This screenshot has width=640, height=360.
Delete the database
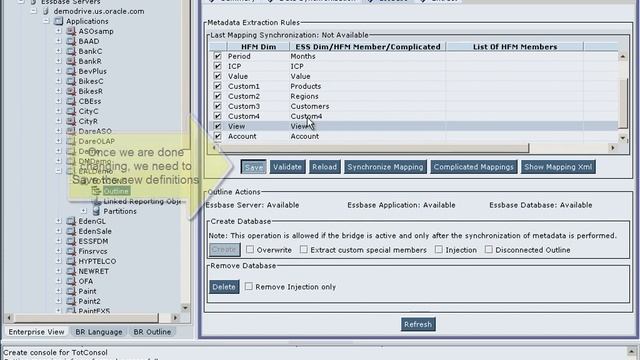click(x=224, y=287)
